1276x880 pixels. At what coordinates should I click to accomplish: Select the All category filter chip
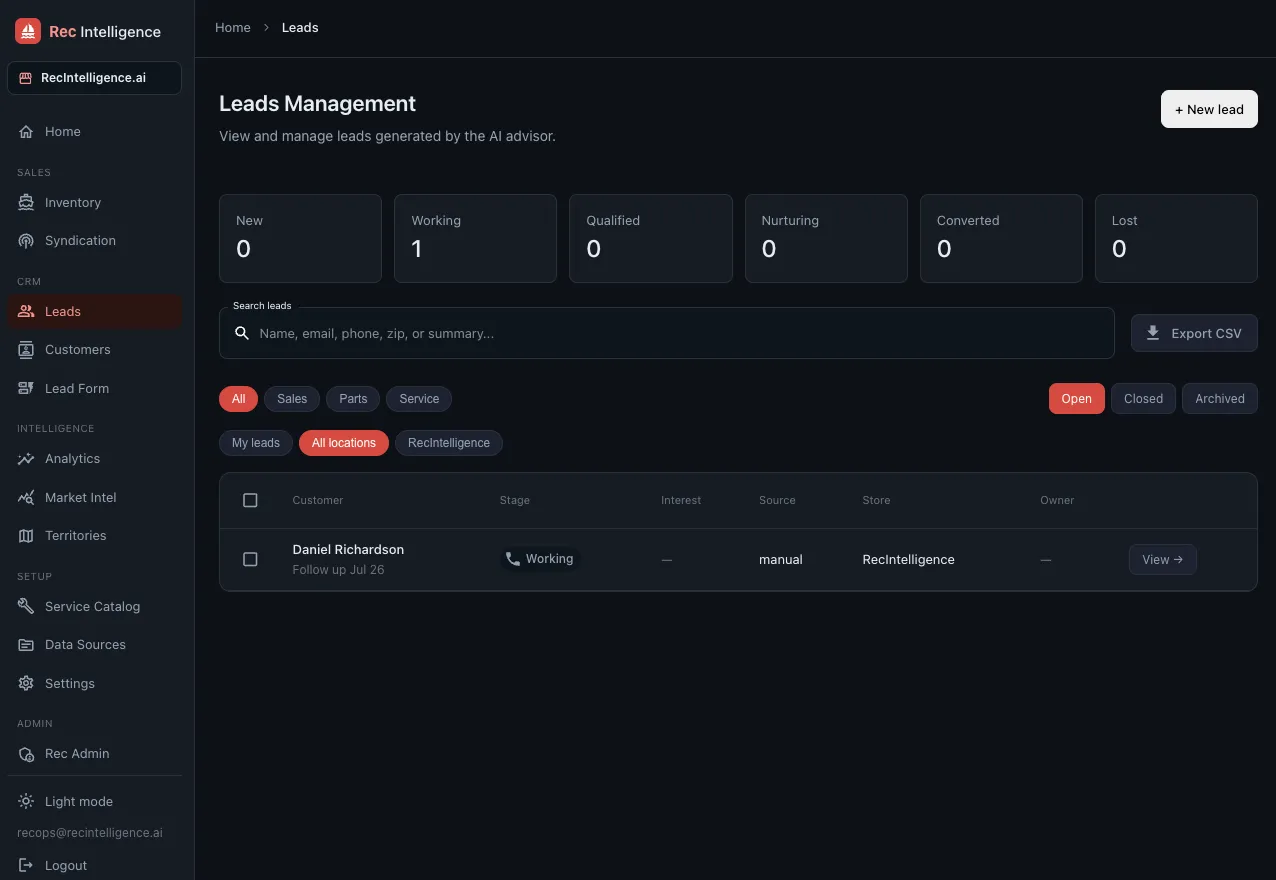(238, 398)
